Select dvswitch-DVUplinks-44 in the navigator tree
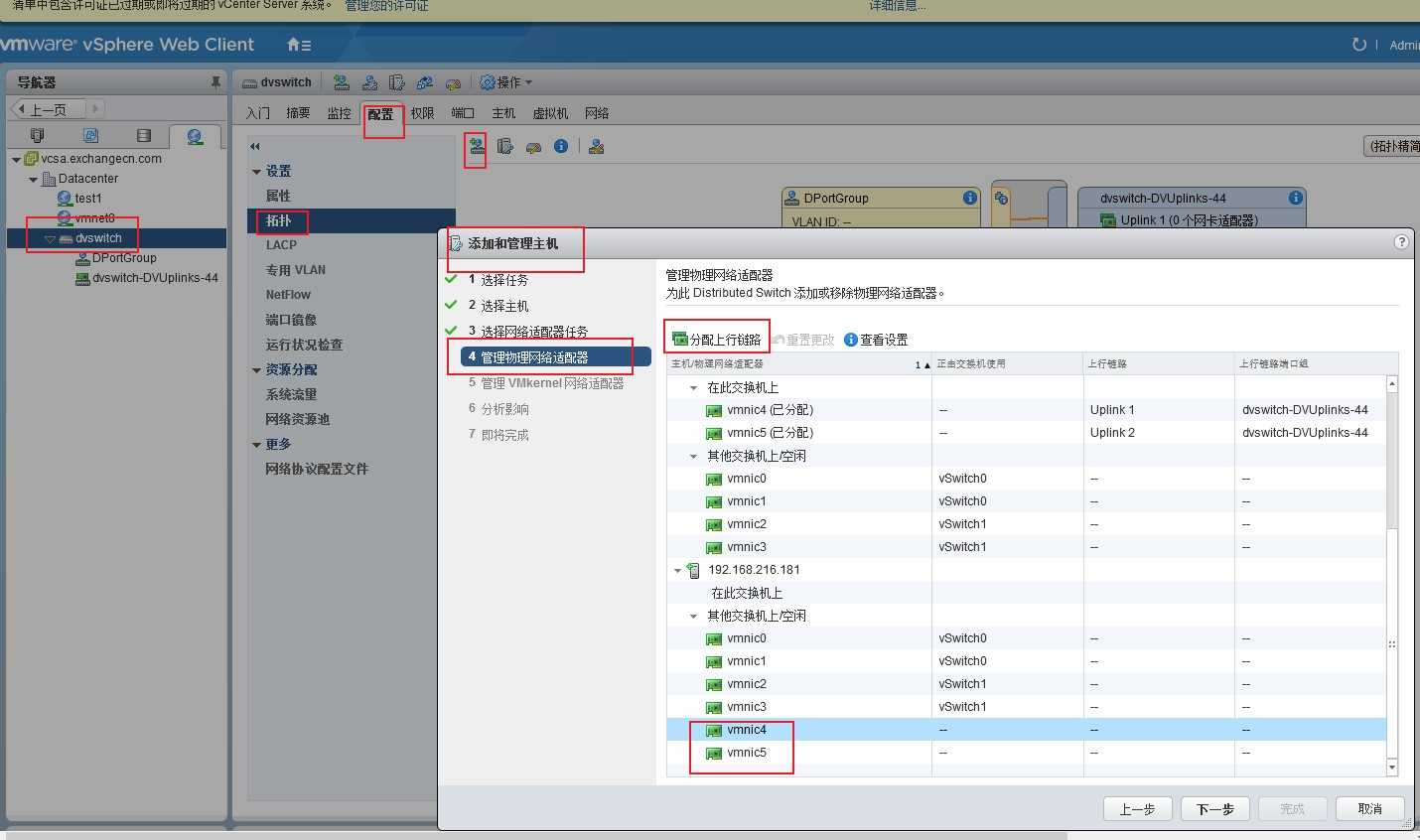Screen dimensions: 1420x840 click(155, 278)
